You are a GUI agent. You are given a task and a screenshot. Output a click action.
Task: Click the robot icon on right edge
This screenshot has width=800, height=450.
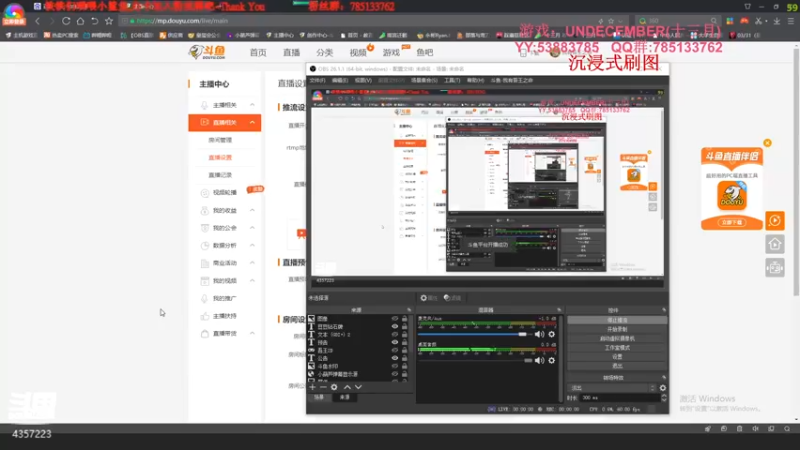pyautogui.click(x=774, y=268)
